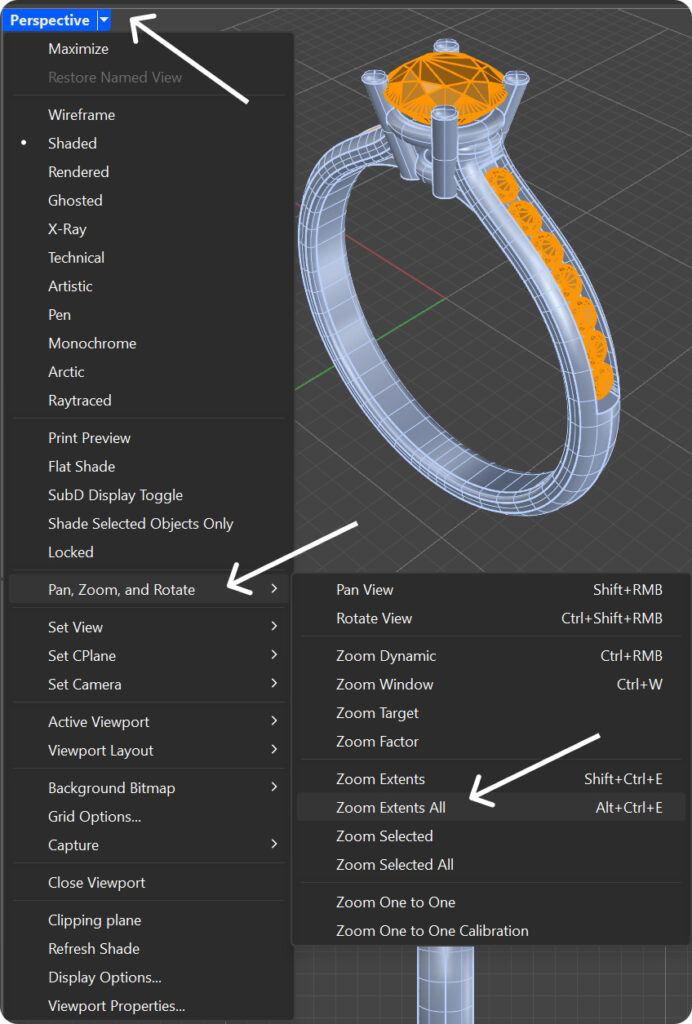Open Viewport Properties

click(116, 1006)
